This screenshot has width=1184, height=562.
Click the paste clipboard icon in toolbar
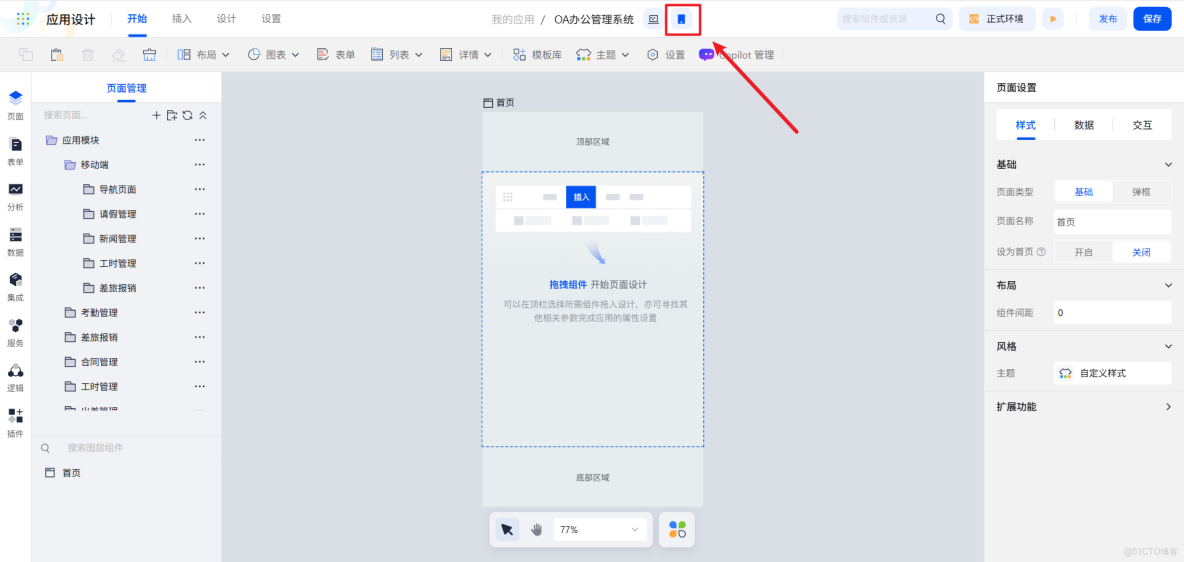[57, 54]
